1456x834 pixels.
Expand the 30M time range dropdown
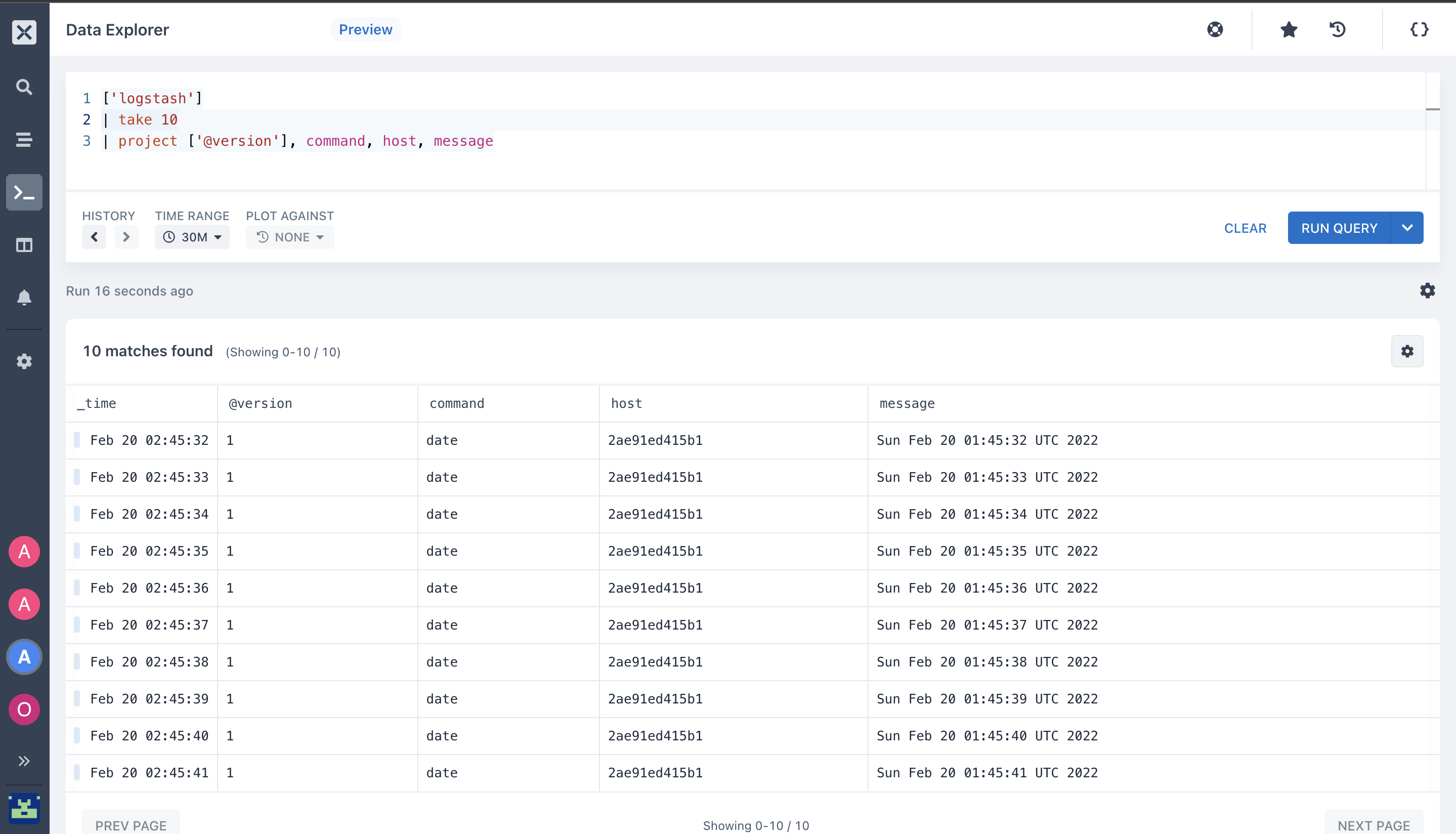(x=192, y=237)
